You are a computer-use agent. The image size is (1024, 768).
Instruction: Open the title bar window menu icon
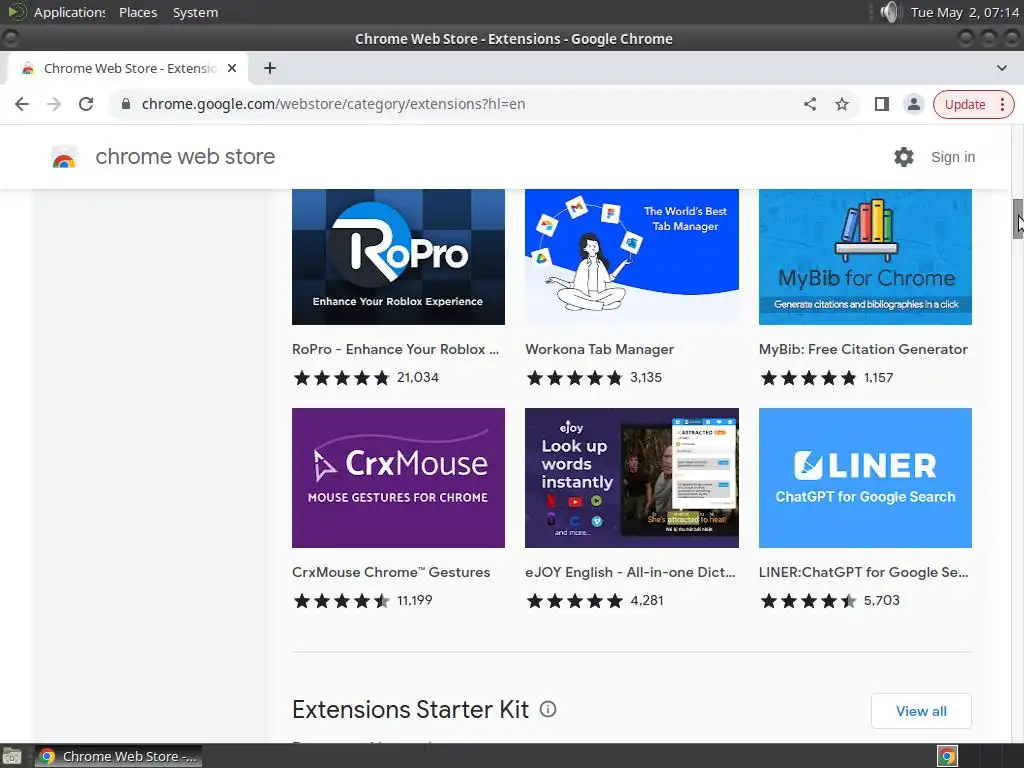[x=10, y=39]
